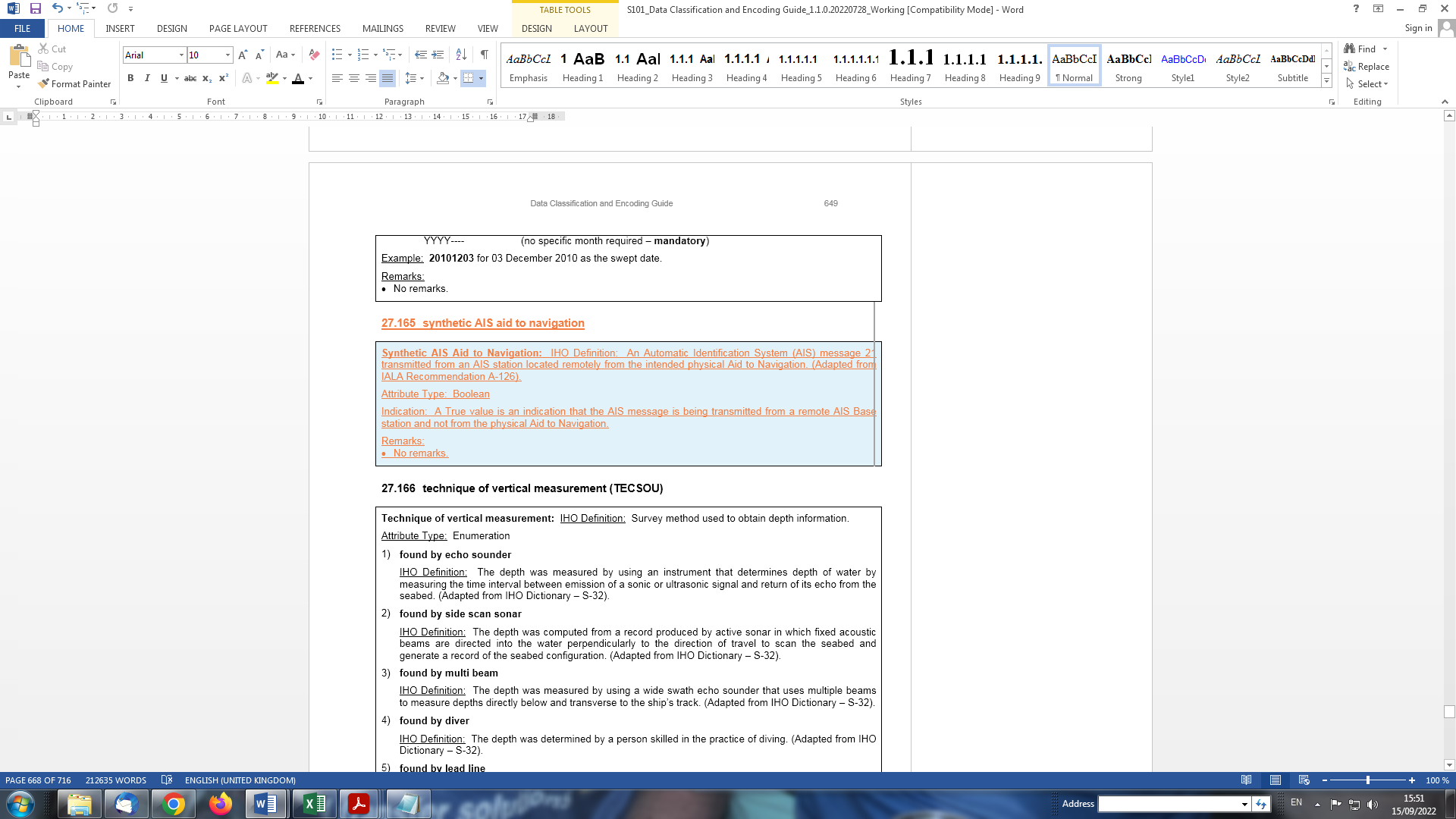
Task: Expand the Styles gallery more arrow
Action: pos(1326,81)
